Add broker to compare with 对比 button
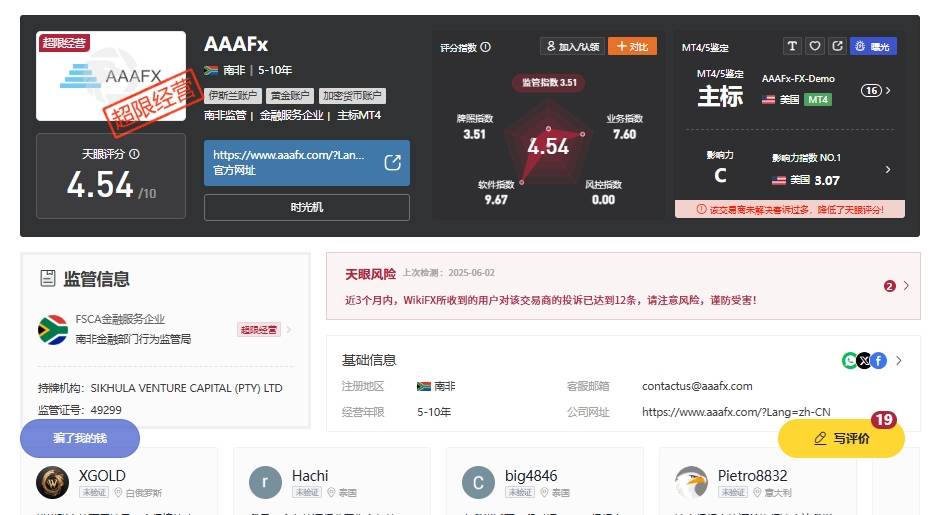Screen dimensions: 938x515 [632, 46]
